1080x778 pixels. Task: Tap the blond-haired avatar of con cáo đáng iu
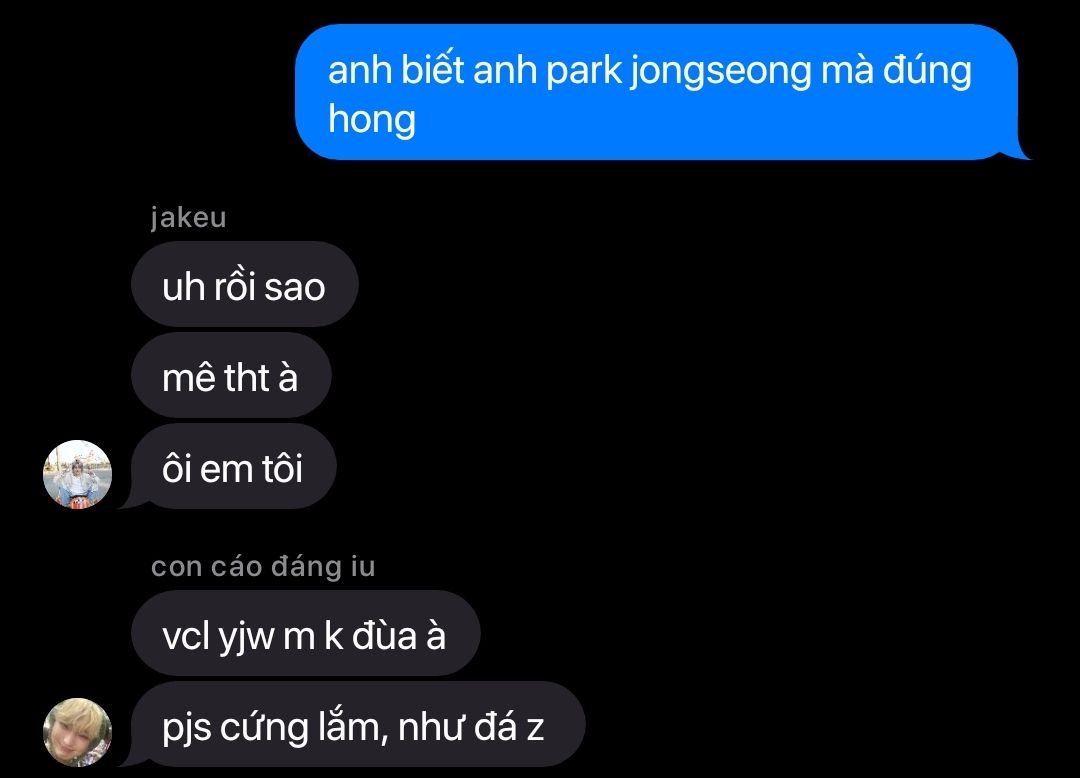(x=77, y=732)
